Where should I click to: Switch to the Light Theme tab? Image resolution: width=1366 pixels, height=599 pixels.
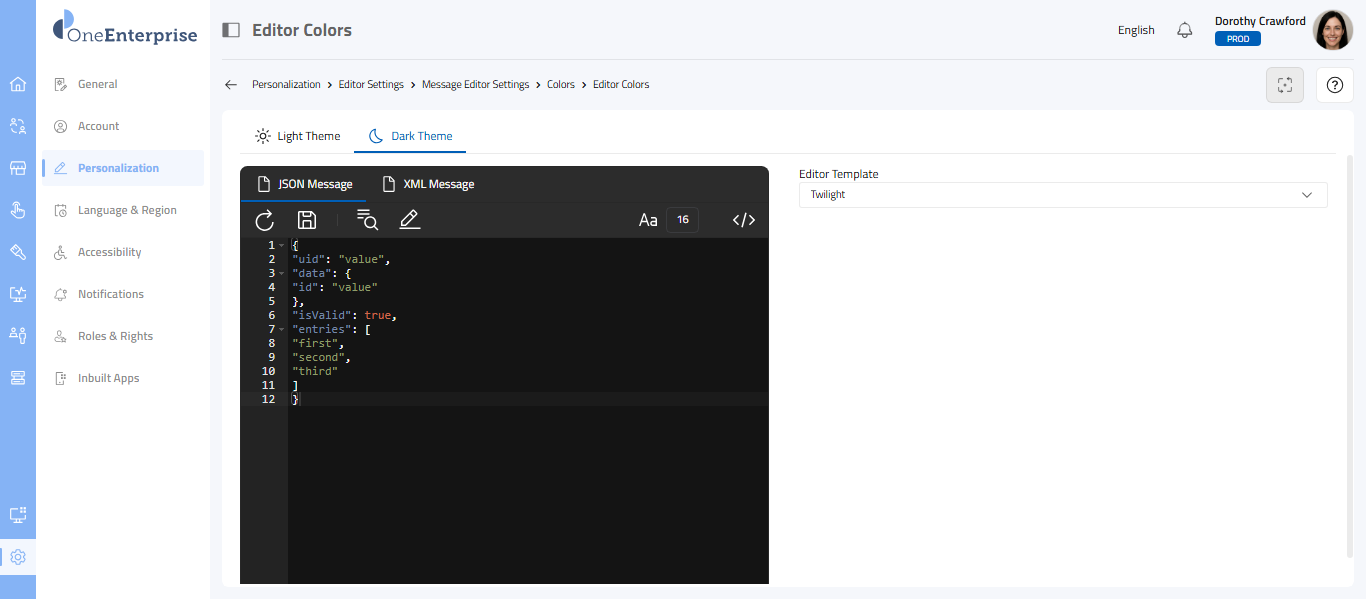coord(298,136)
